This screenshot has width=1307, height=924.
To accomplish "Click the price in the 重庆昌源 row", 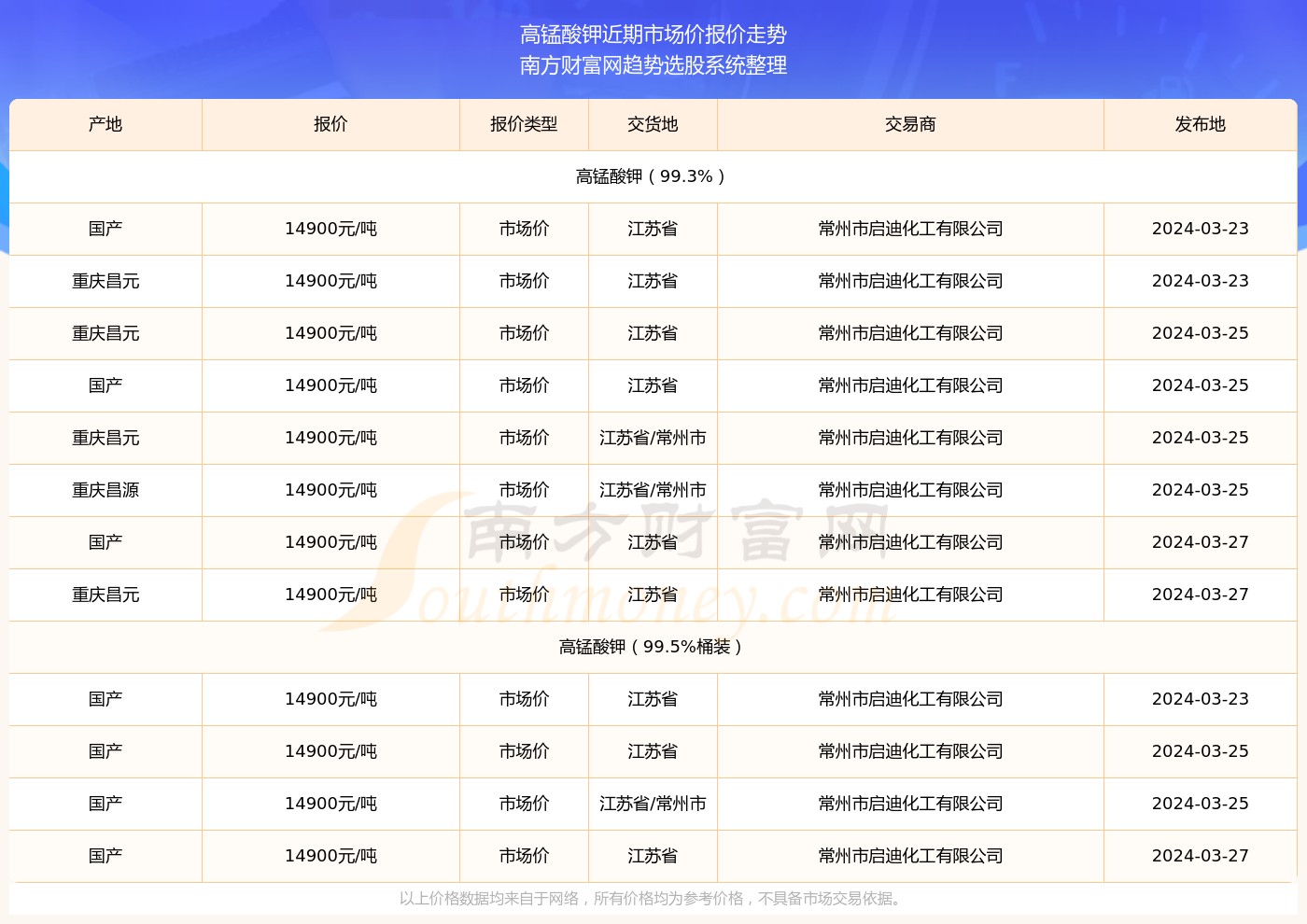I will (330, 490).
